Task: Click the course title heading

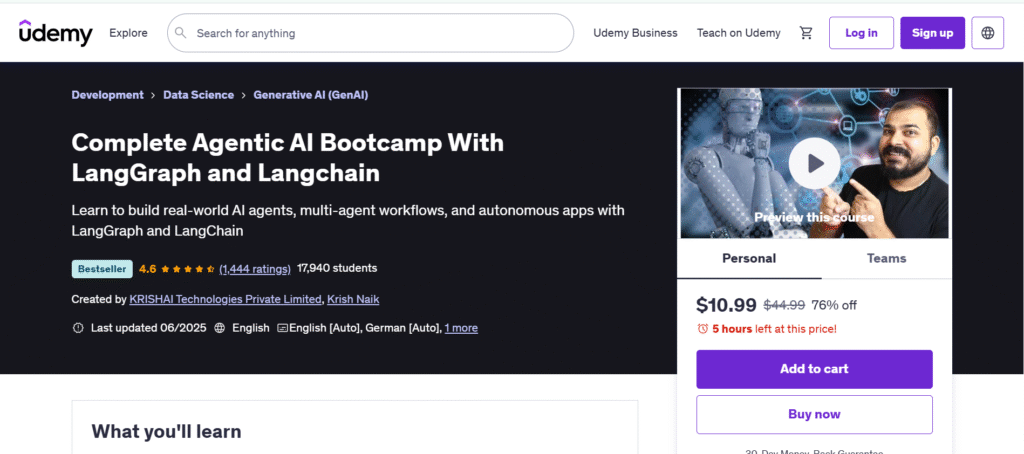Action: pos(287,157)
